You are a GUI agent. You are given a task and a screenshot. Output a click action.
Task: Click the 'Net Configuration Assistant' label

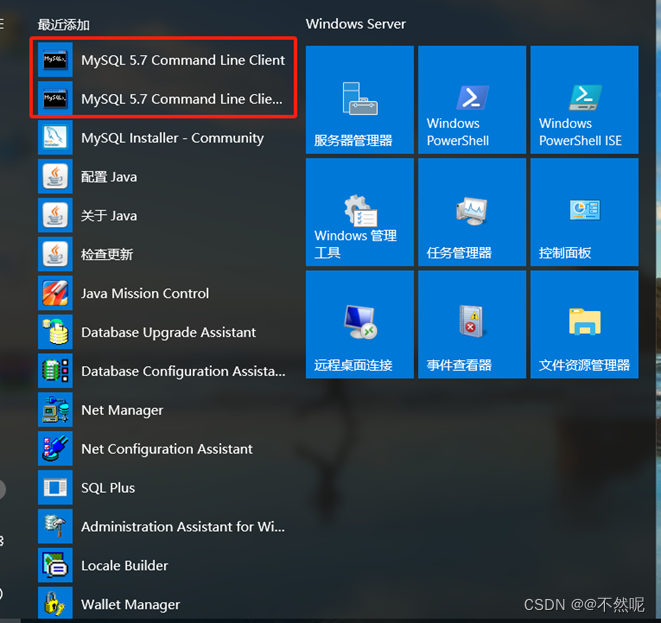[167, 449]
